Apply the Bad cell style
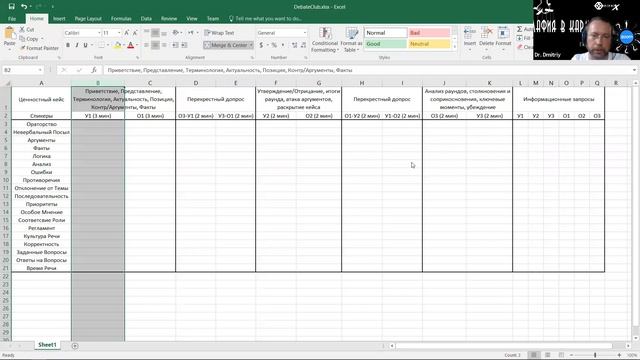Screen dimensions: 640x360 pos(429,33)
